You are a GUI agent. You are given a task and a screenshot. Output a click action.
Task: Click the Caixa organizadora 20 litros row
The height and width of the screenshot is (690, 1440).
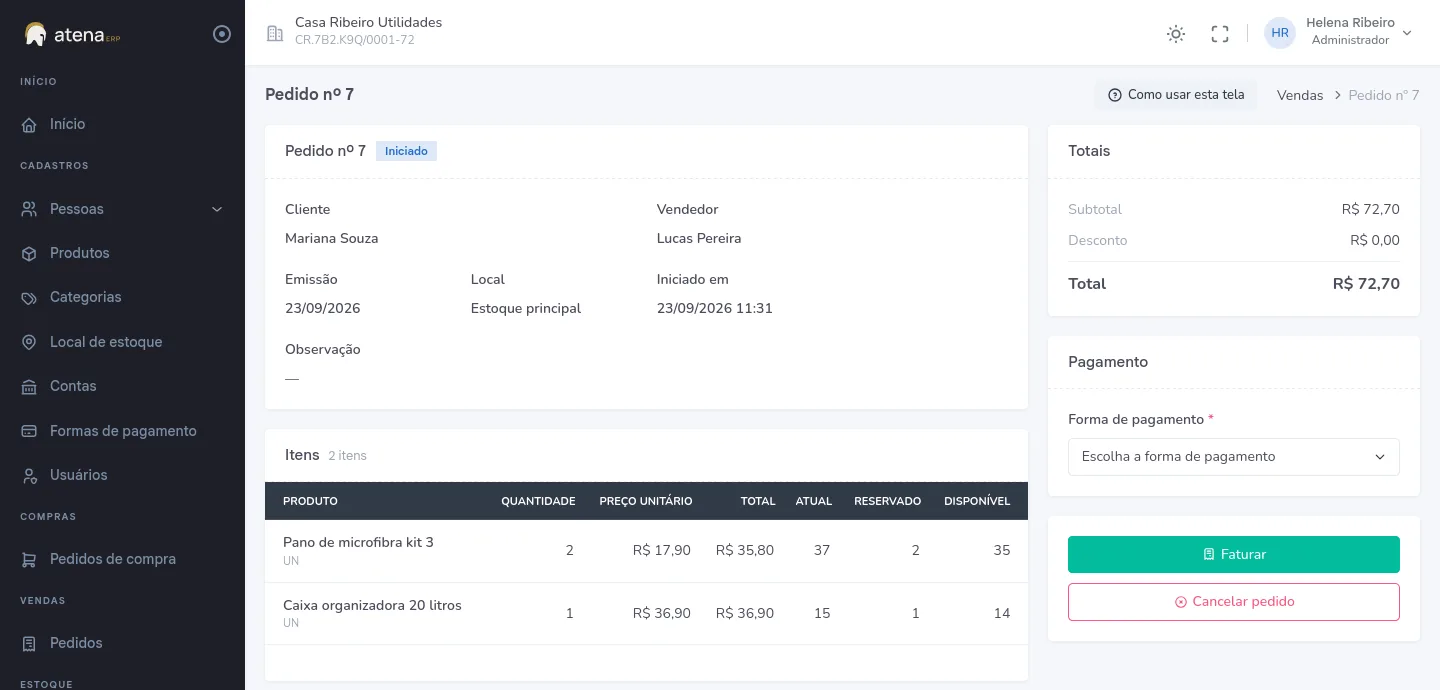point(646,613)
